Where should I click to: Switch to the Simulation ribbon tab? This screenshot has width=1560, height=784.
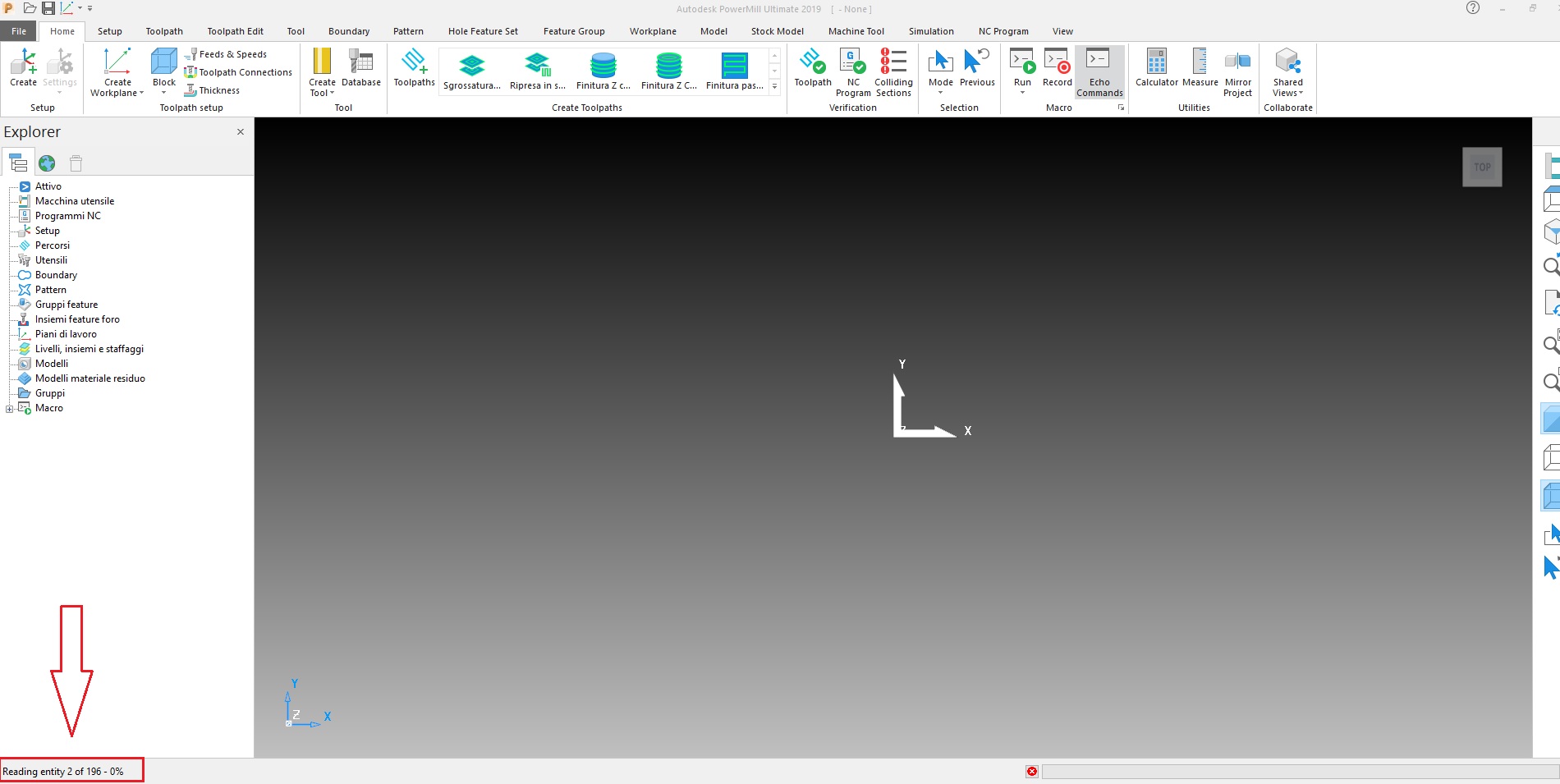coord(930,31)
